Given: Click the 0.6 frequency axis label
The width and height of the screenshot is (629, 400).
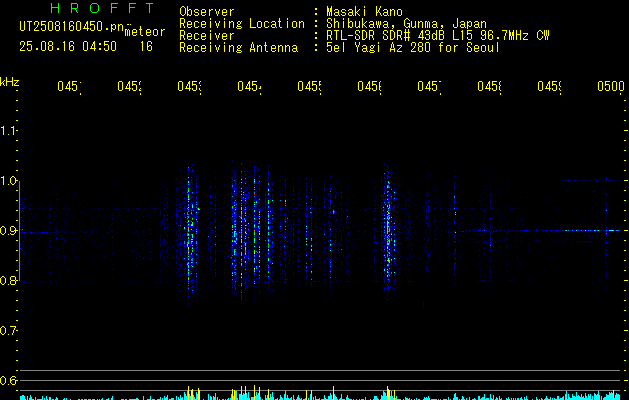Looking at the screenshot, I should pos(8,380).
